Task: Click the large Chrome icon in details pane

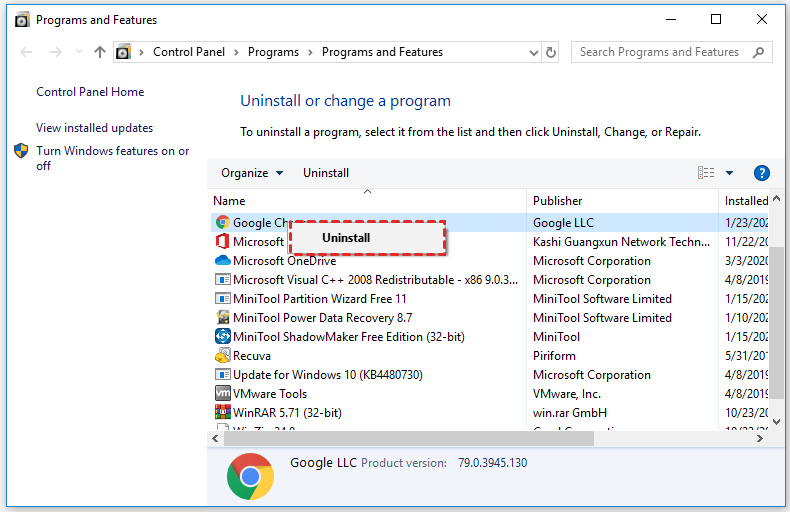Action: (x=250, y=476)
